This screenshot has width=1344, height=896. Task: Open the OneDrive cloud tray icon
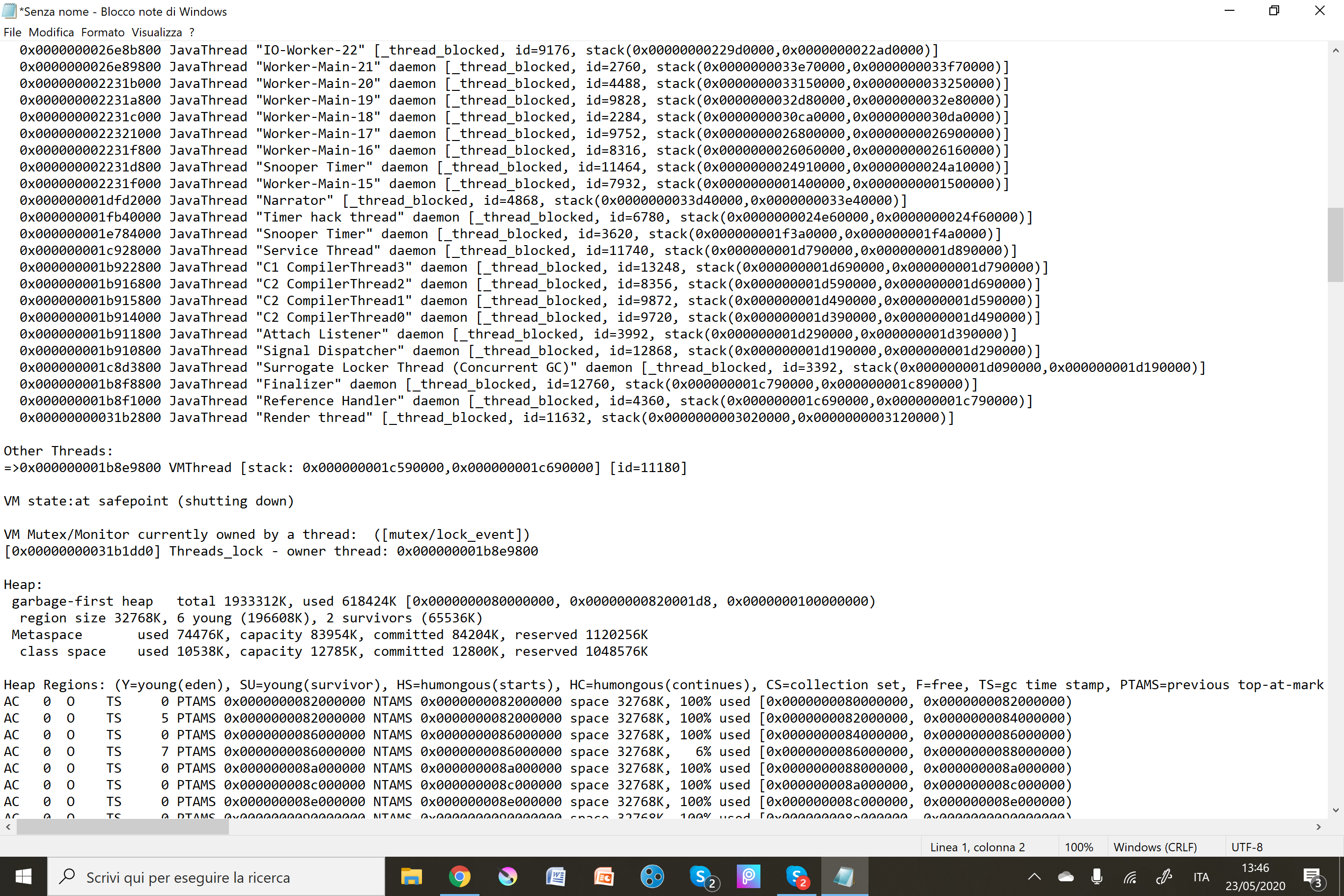[1065, 876]
